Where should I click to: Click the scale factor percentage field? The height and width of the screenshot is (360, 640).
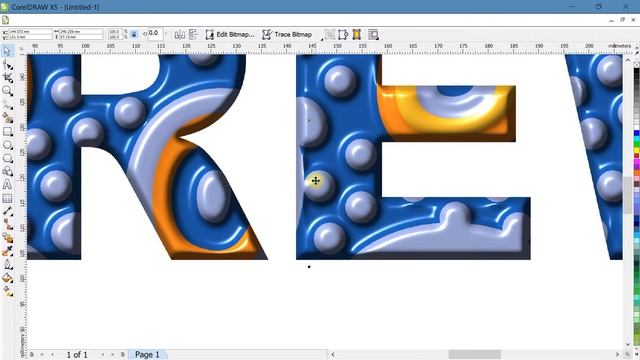[116, 31]
